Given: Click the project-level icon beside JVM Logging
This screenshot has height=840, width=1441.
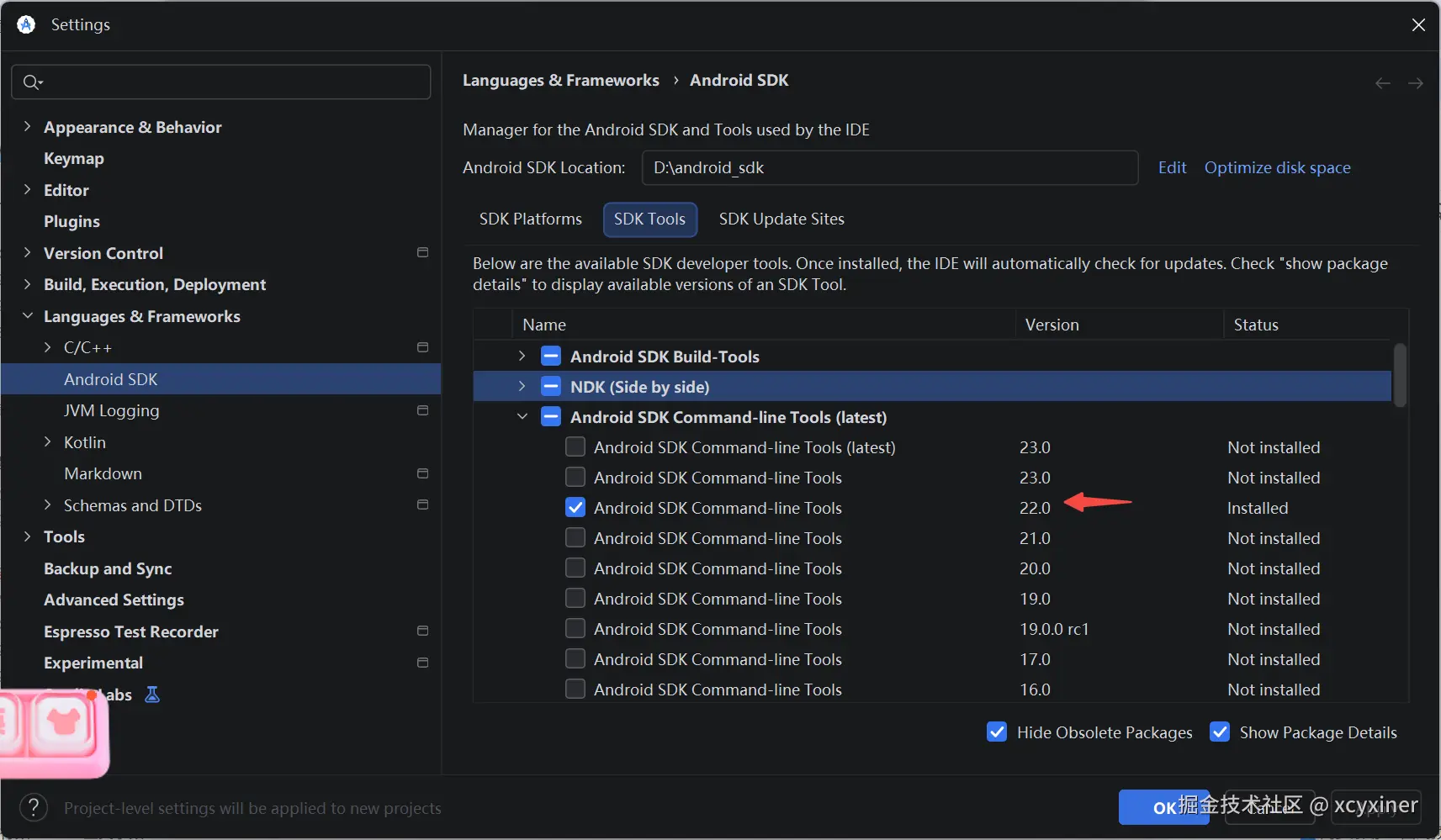Looking at the screenshot, I should pos(423,410).
